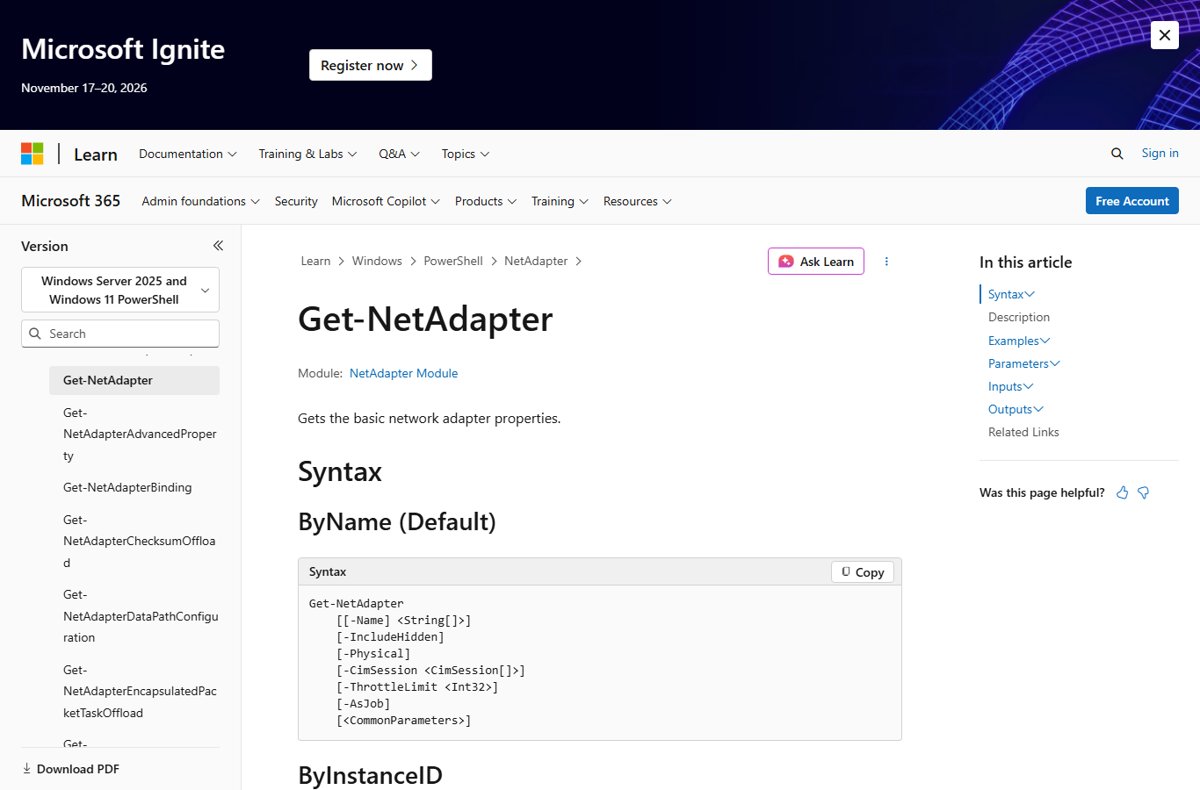
Task: Select Get-NetAdapter in the sidebar
Action: [x=134, y=380]
